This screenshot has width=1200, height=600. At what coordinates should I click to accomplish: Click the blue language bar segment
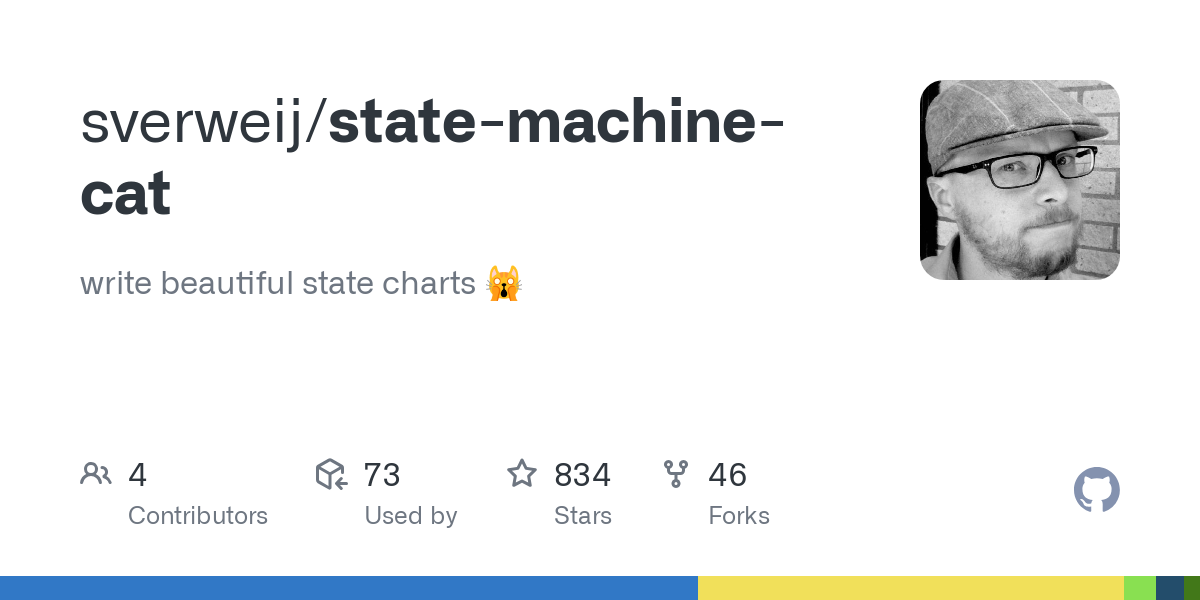[x=348, y=588]
